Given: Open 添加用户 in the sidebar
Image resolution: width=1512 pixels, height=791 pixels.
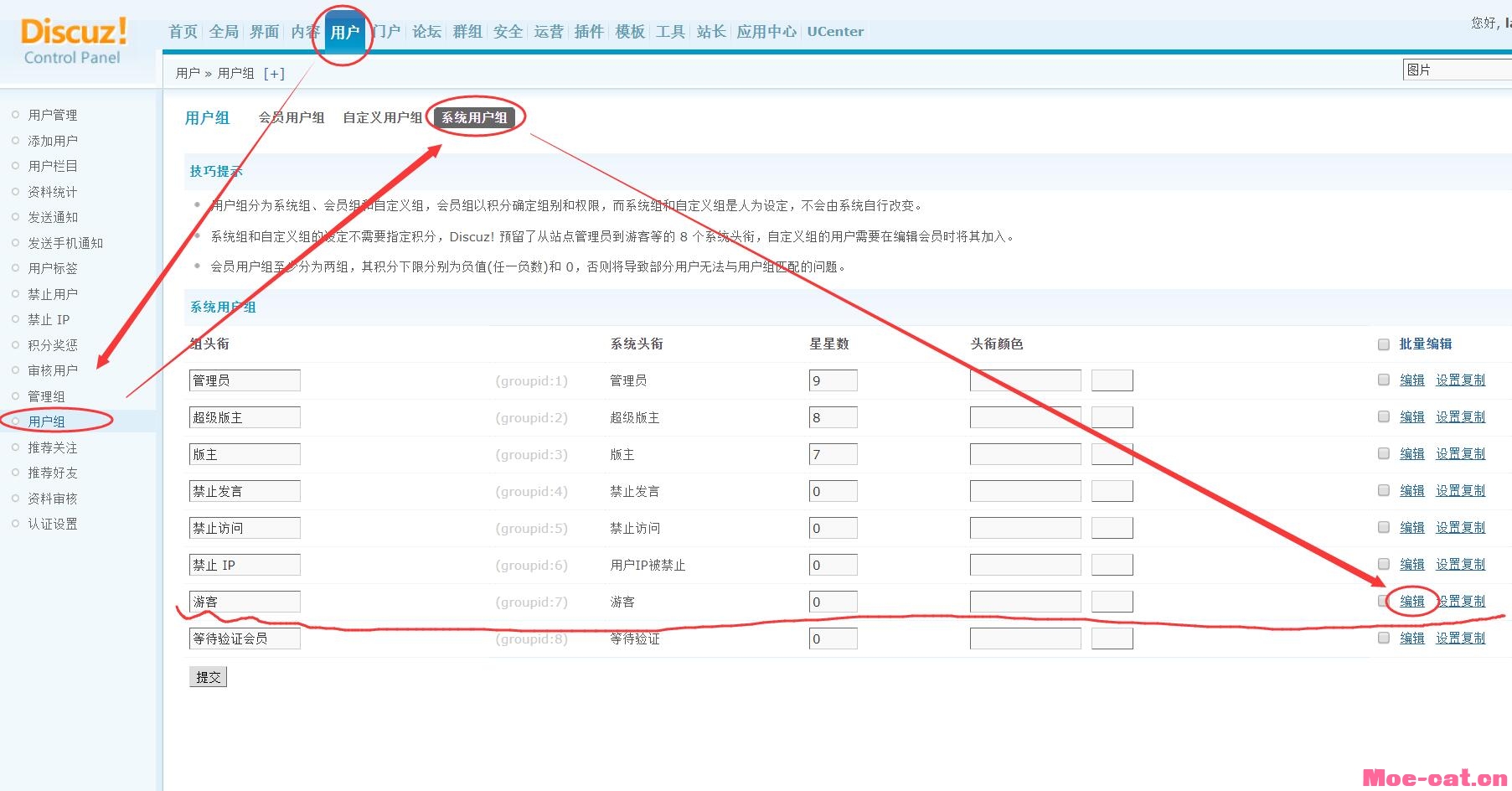Looking at the screenshot, I should click(x=52, y=141).
